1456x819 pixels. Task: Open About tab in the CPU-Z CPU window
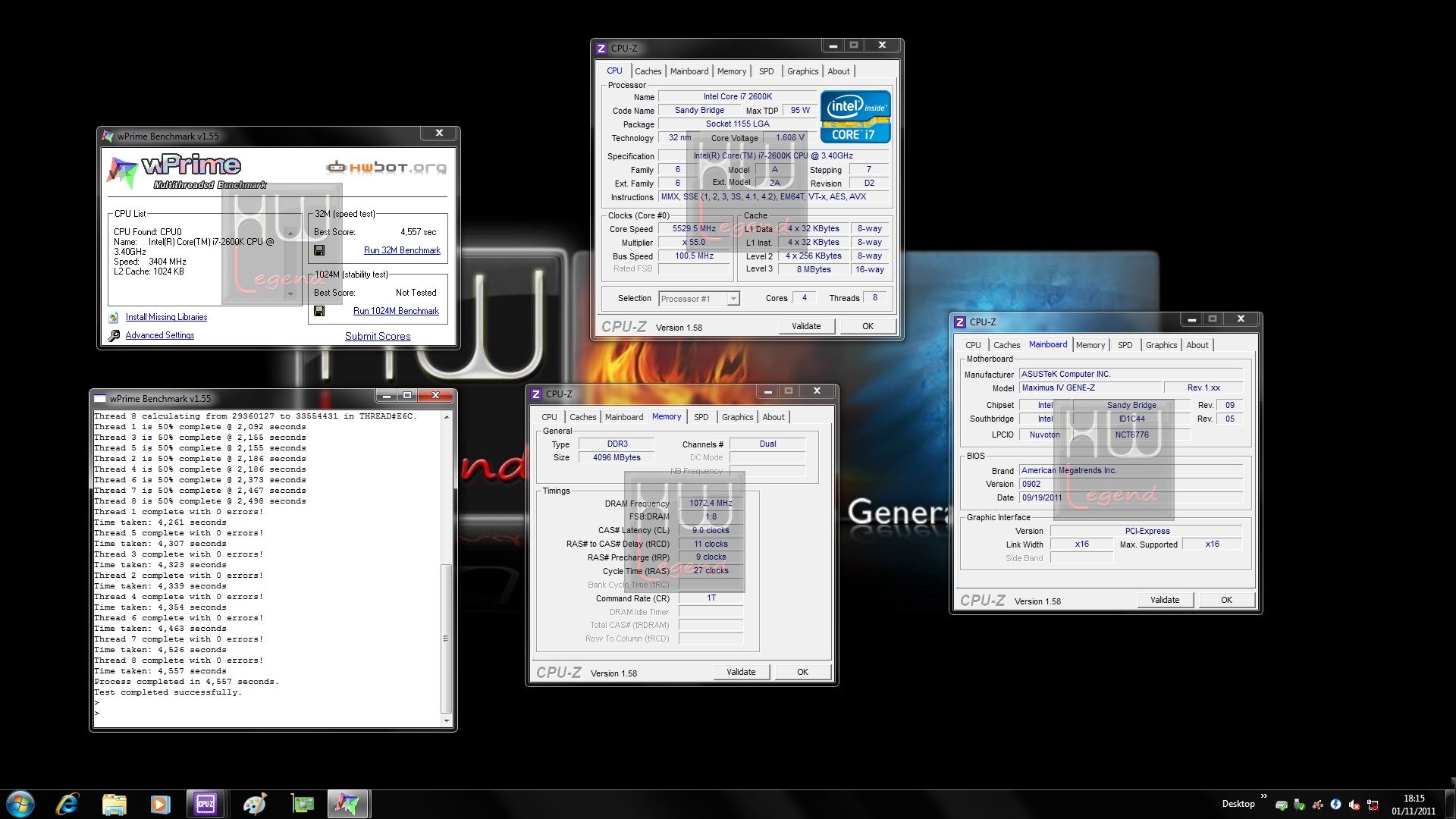[x=839, y=71]
